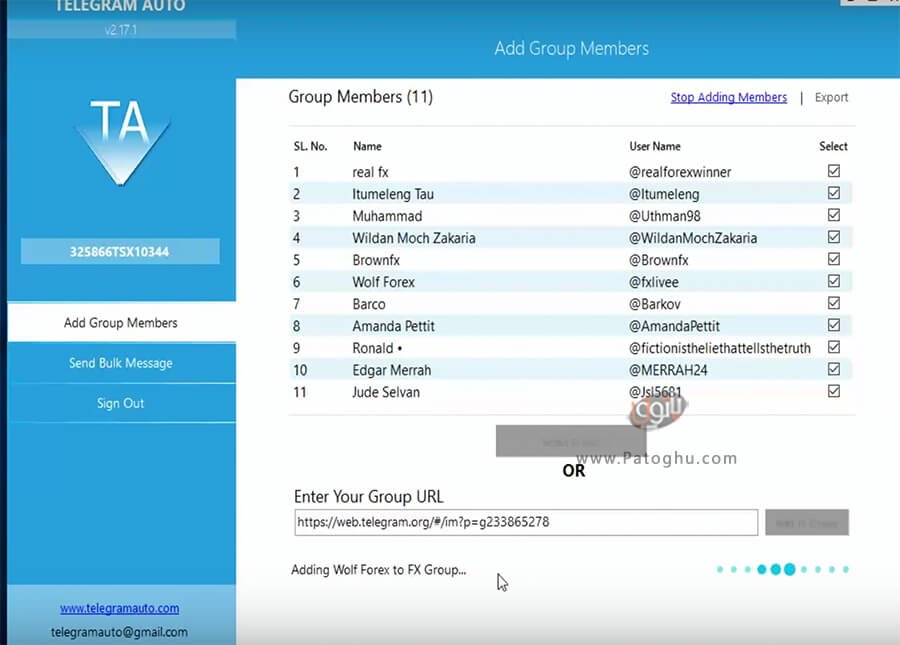Click the greyed button above OR

click(x=571, y=441)
